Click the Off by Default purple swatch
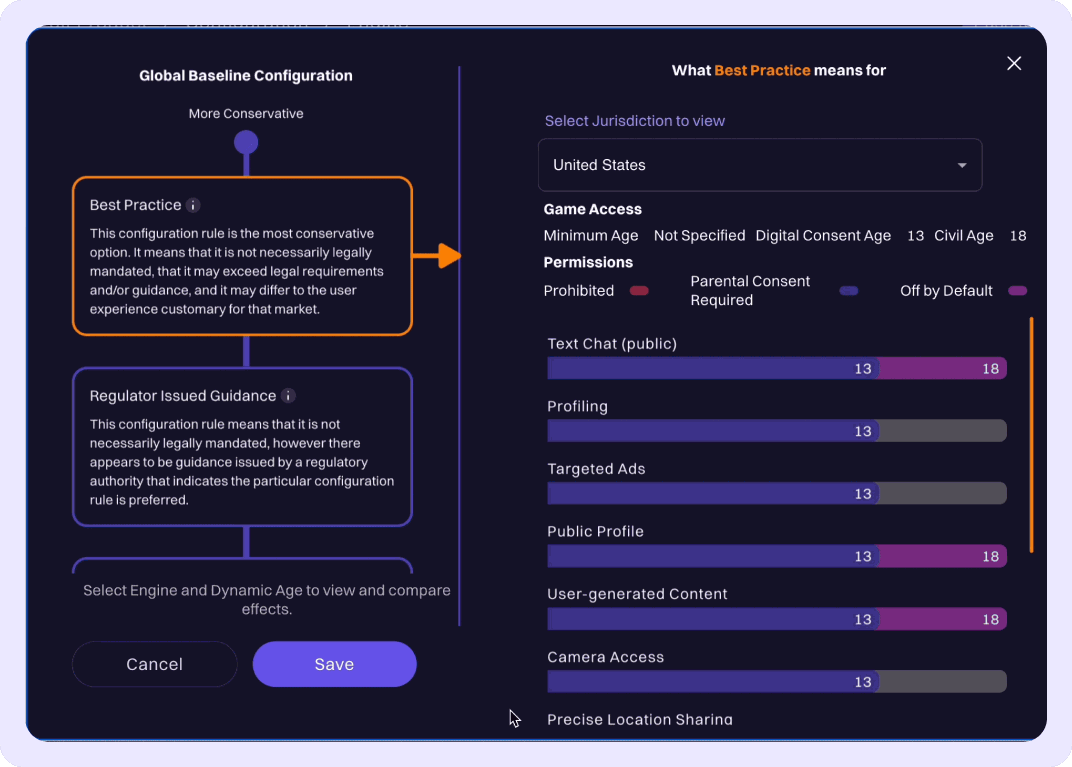 point(1017,291)
